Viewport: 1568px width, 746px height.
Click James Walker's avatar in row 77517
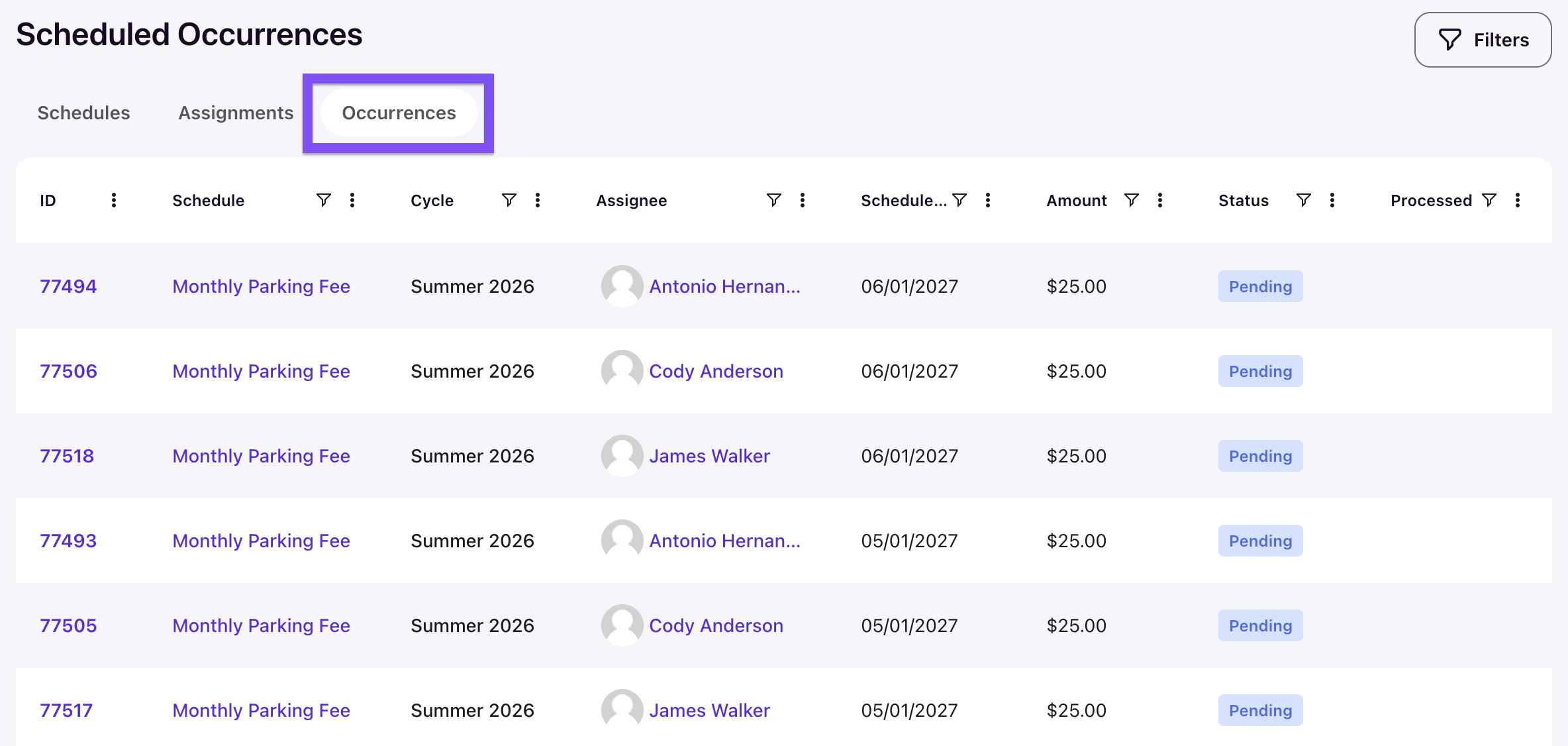[622, 710]
